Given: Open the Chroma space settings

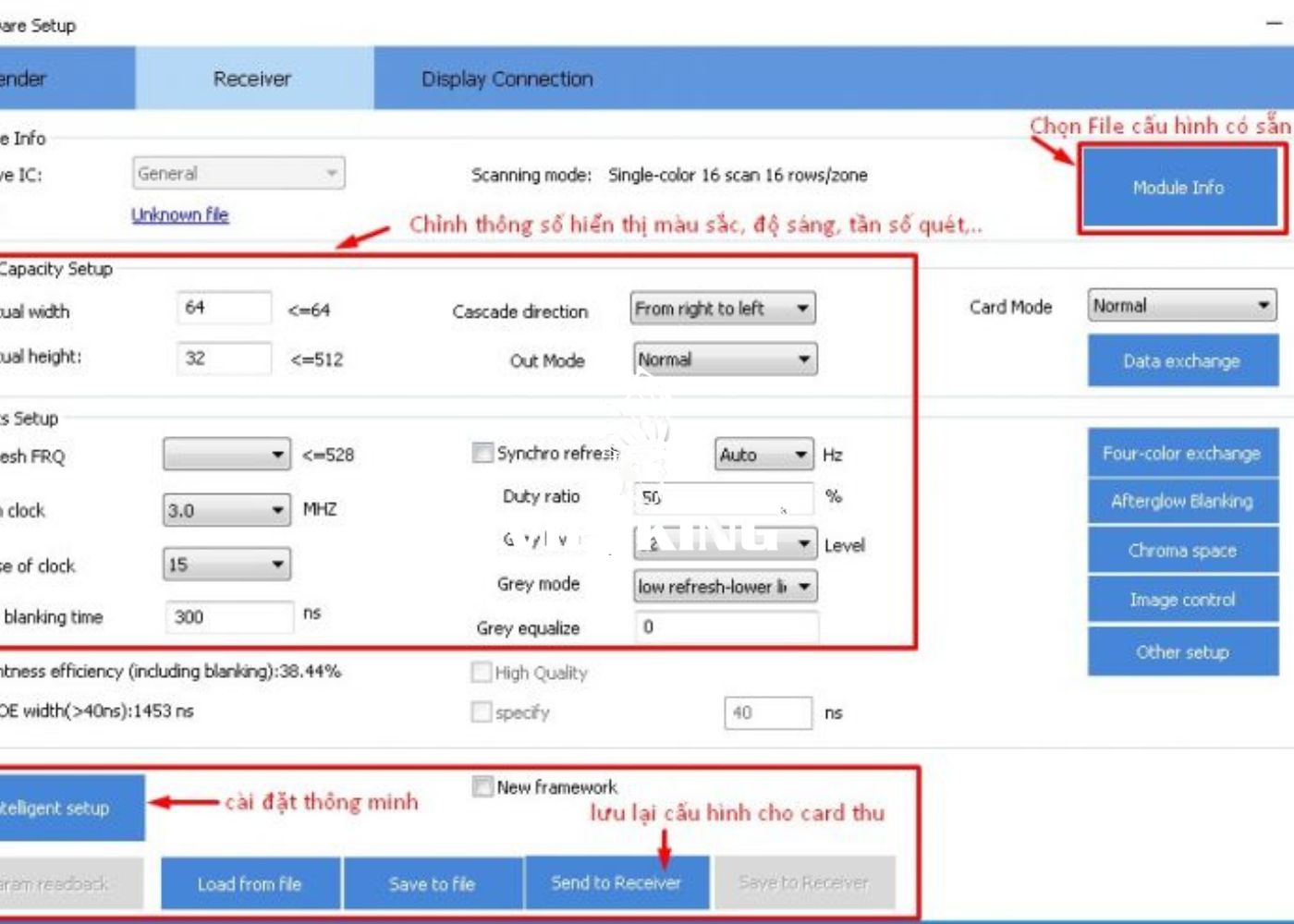Looking at the screenshot, I should [x=1182, y=551].
